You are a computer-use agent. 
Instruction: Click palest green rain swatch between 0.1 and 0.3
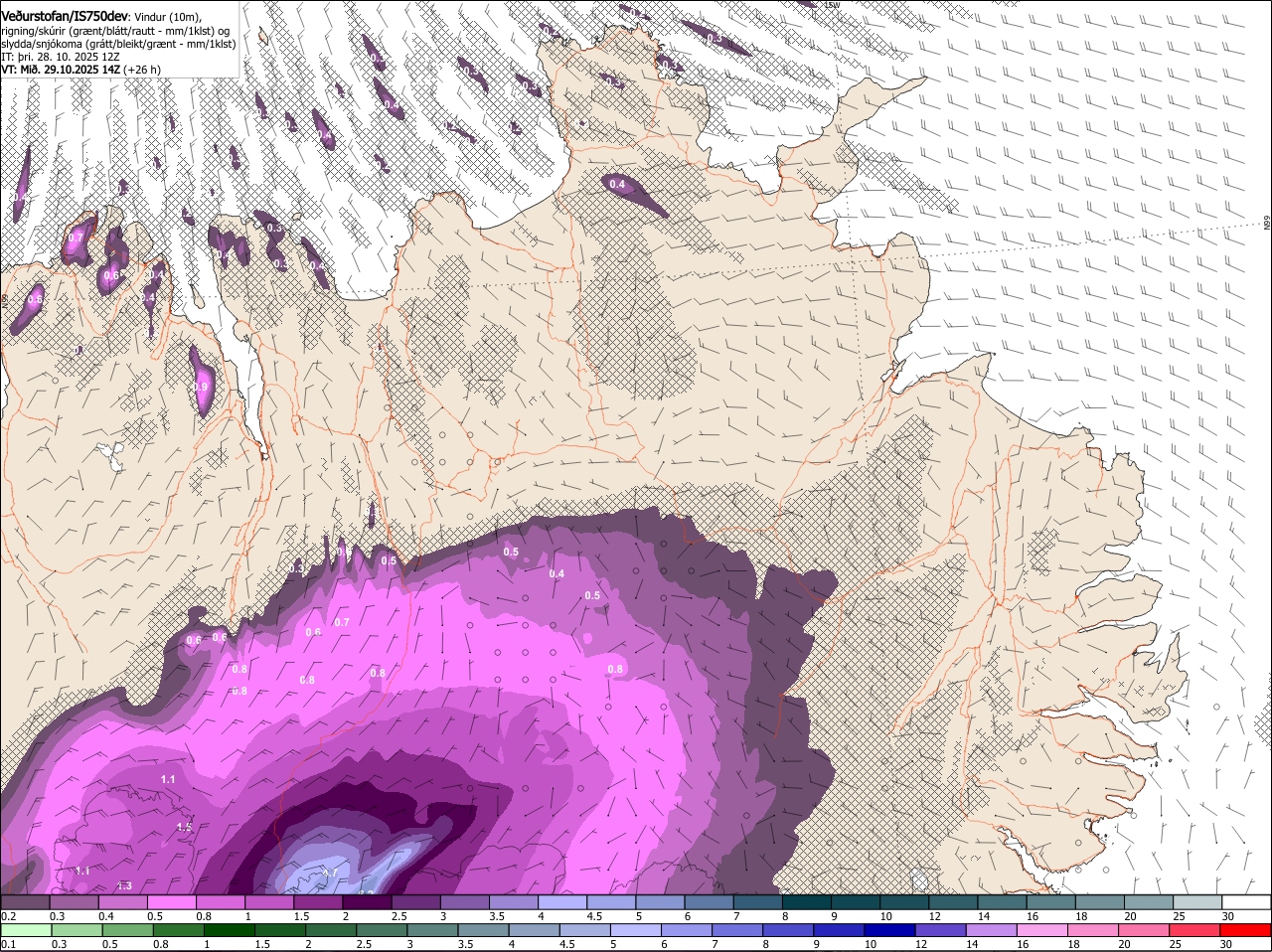(25, 930)
